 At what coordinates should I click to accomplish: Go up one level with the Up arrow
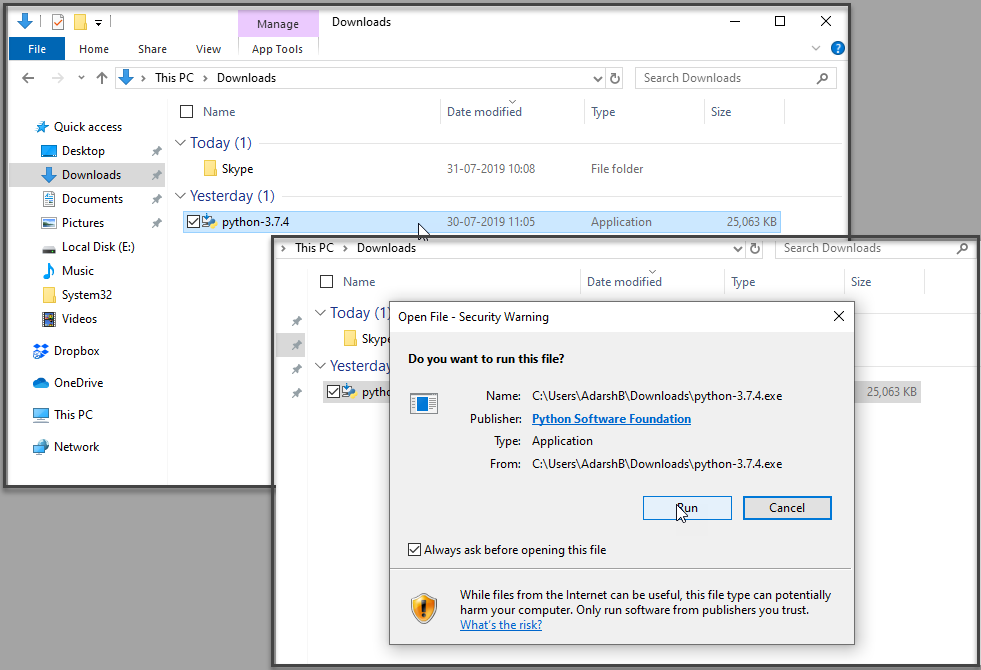pyautogui.click(x=102, y=78)
